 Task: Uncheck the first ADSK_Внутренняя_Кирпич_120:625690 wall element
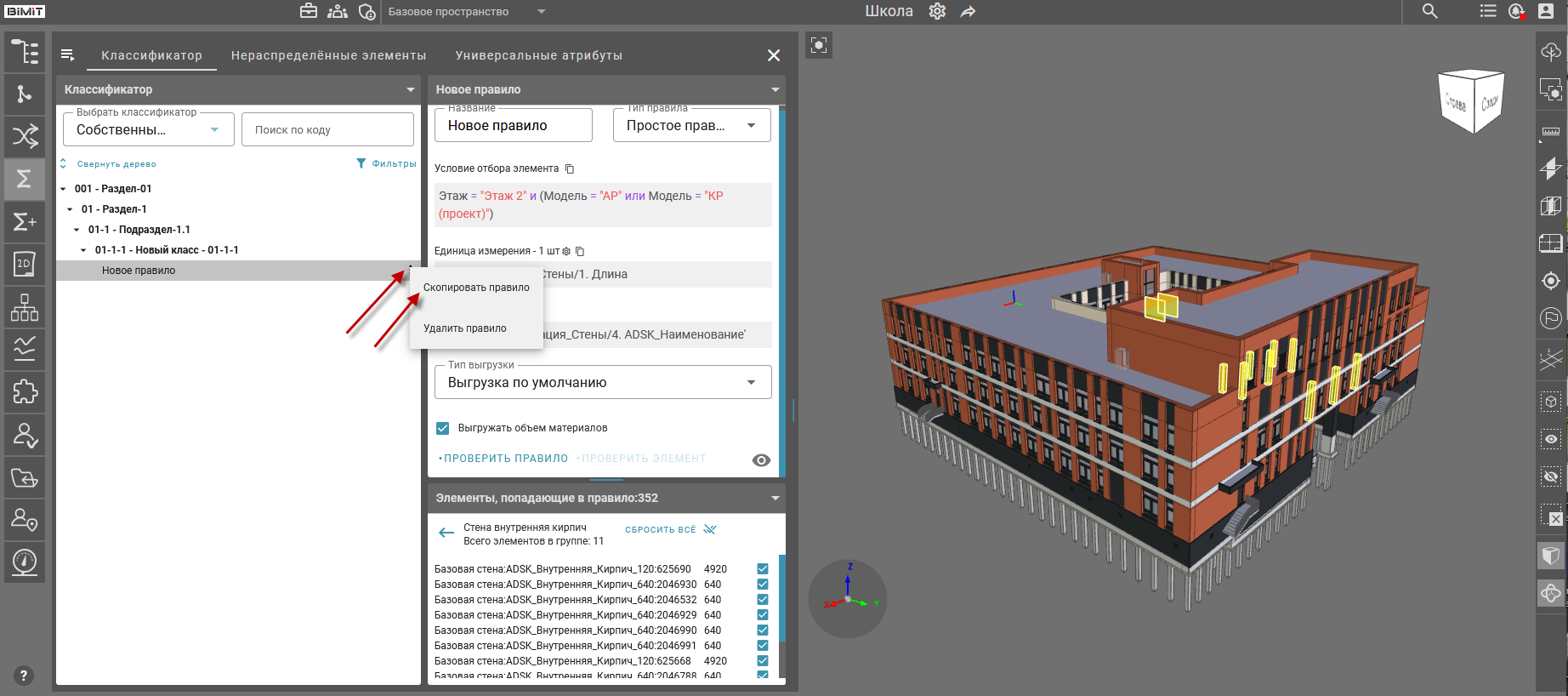point(763,569)
